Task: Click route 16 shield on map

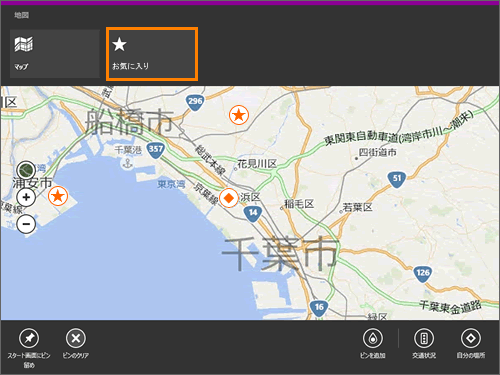Action: pos(319,308)
